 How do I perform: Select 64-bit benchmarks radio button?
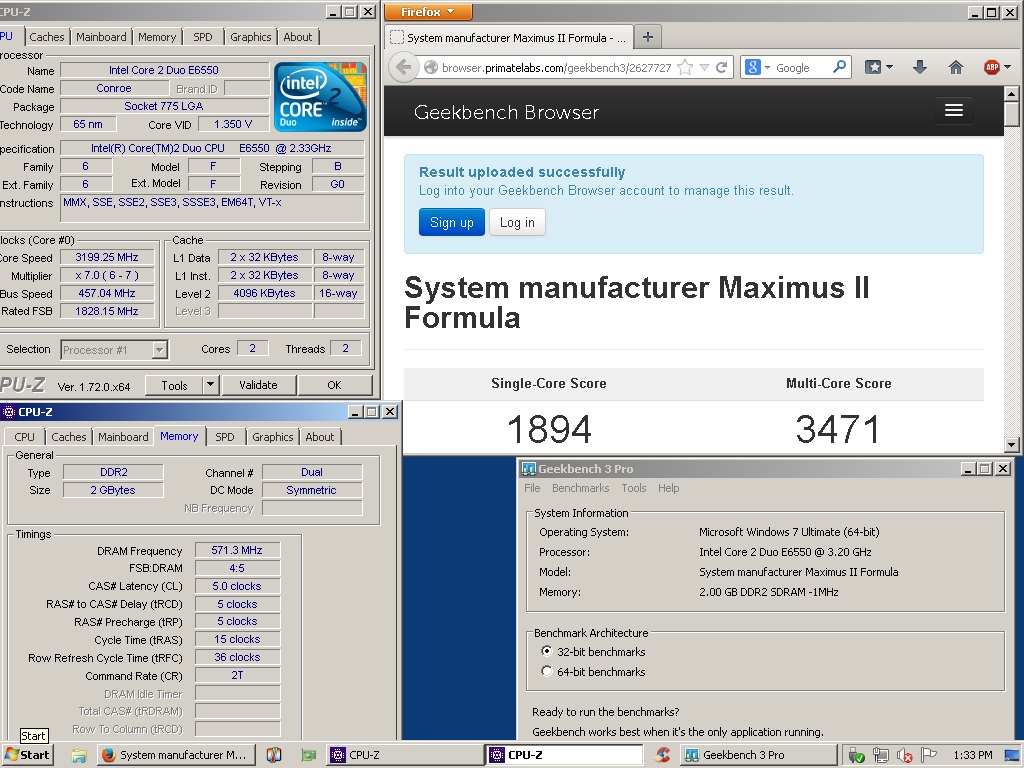point(547,671)
